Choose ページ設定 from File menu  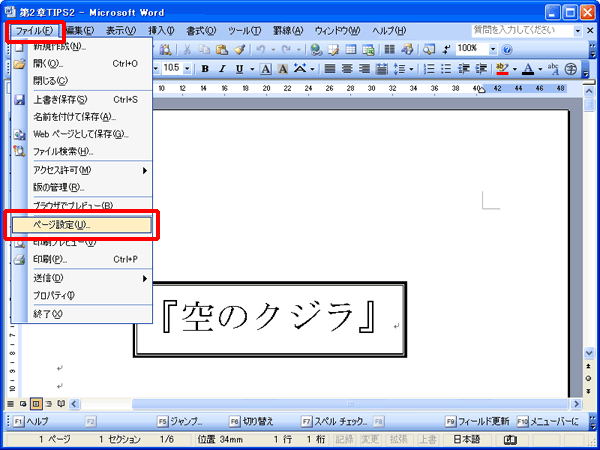(x=82, y=225)
